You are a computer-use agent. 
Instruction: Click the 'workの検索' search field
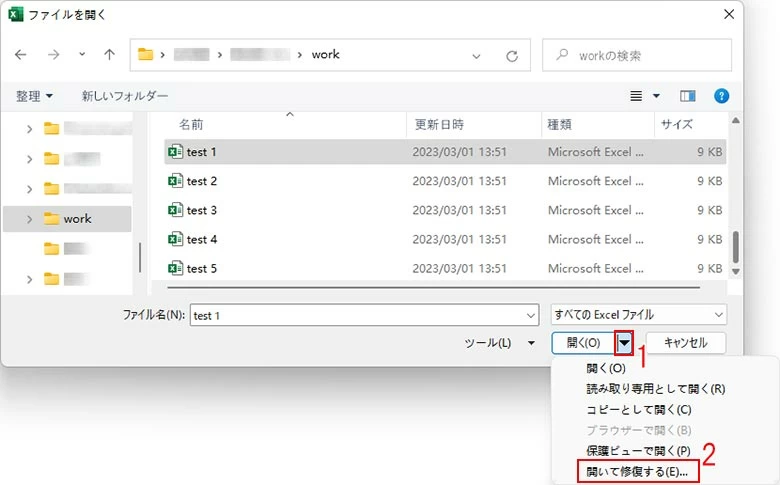point(637,55)
